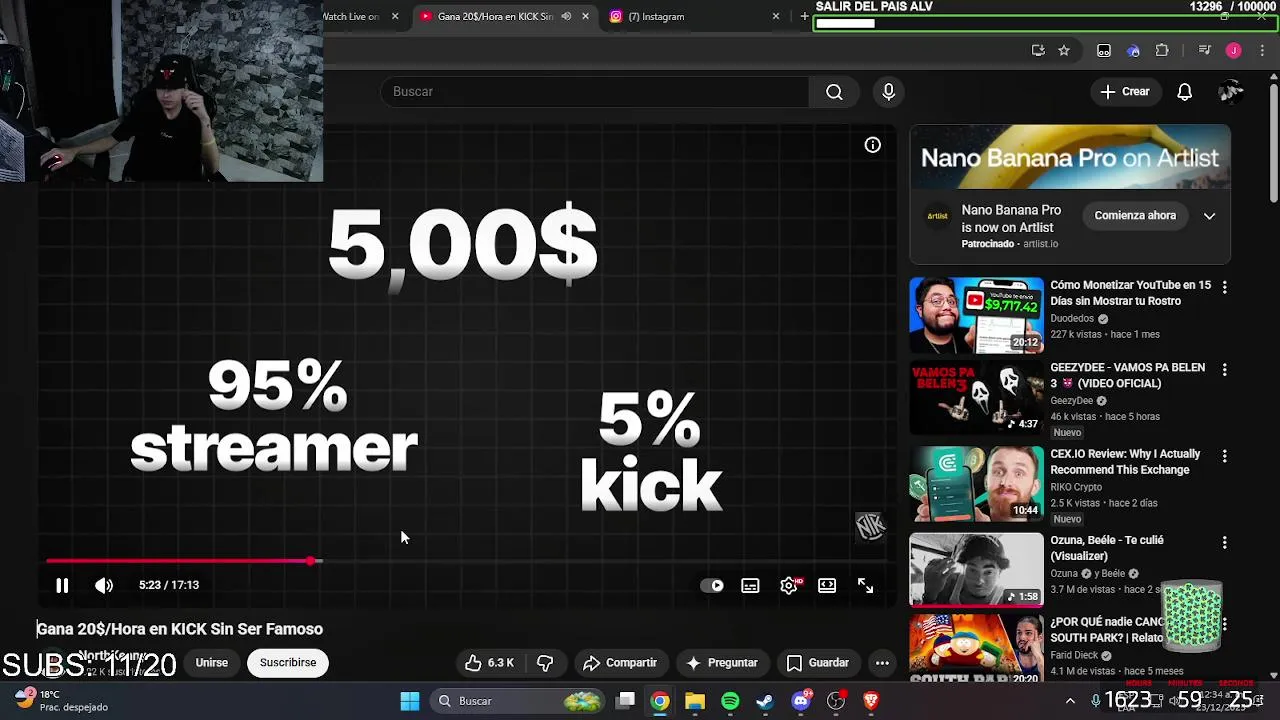The width and height of the screenshot is (1280, 720).
Task: Toggle the autoplay switch in player
Action: pos(712,586)
